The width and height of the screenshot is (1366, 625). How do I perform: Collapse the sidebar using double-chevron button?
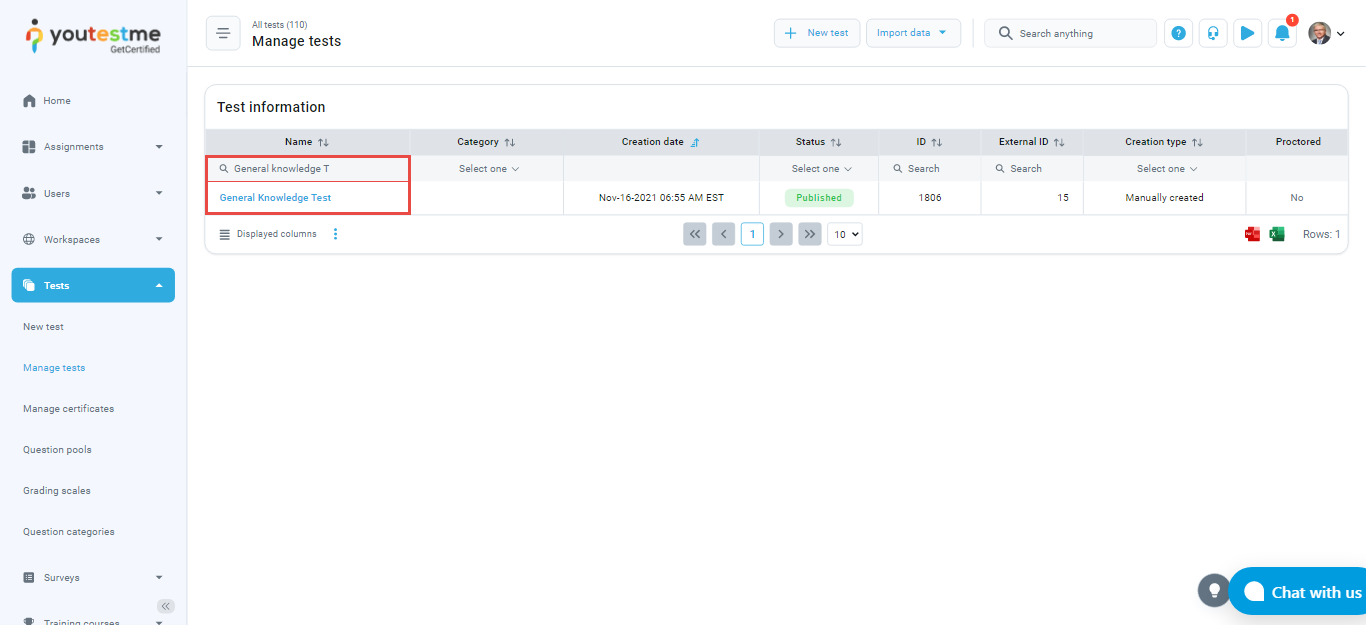click(166, 606)
